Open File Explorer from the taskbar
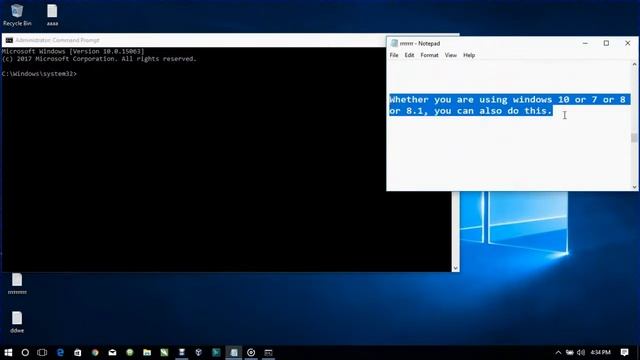640x360 pixels. [x=147, y=352]
